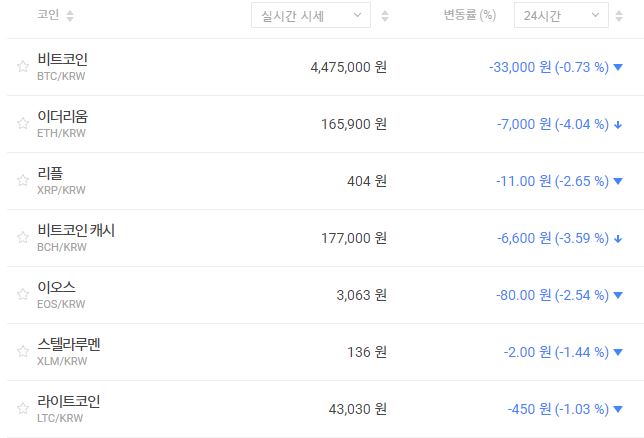Screen dimensions: 644x438
Task: Click the 코인 column header
Action: coord(48,15)
